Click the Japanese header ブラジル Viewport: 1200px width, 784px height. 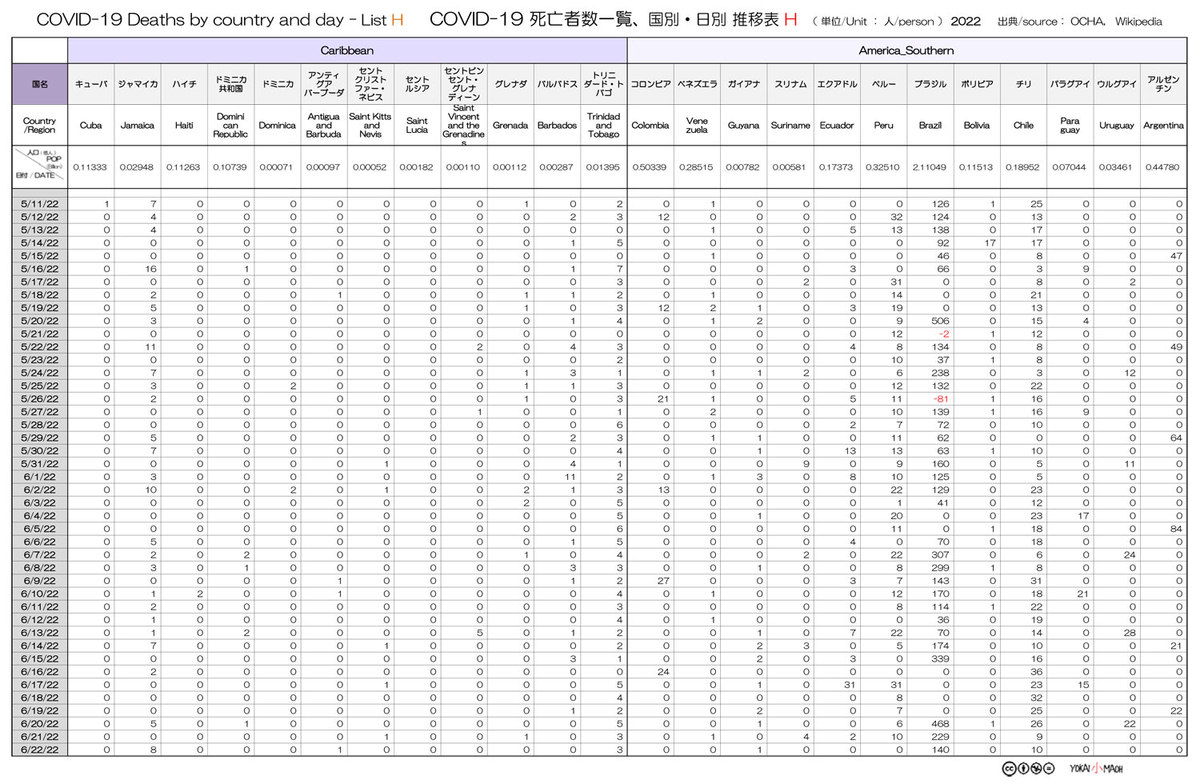[930, 84]
